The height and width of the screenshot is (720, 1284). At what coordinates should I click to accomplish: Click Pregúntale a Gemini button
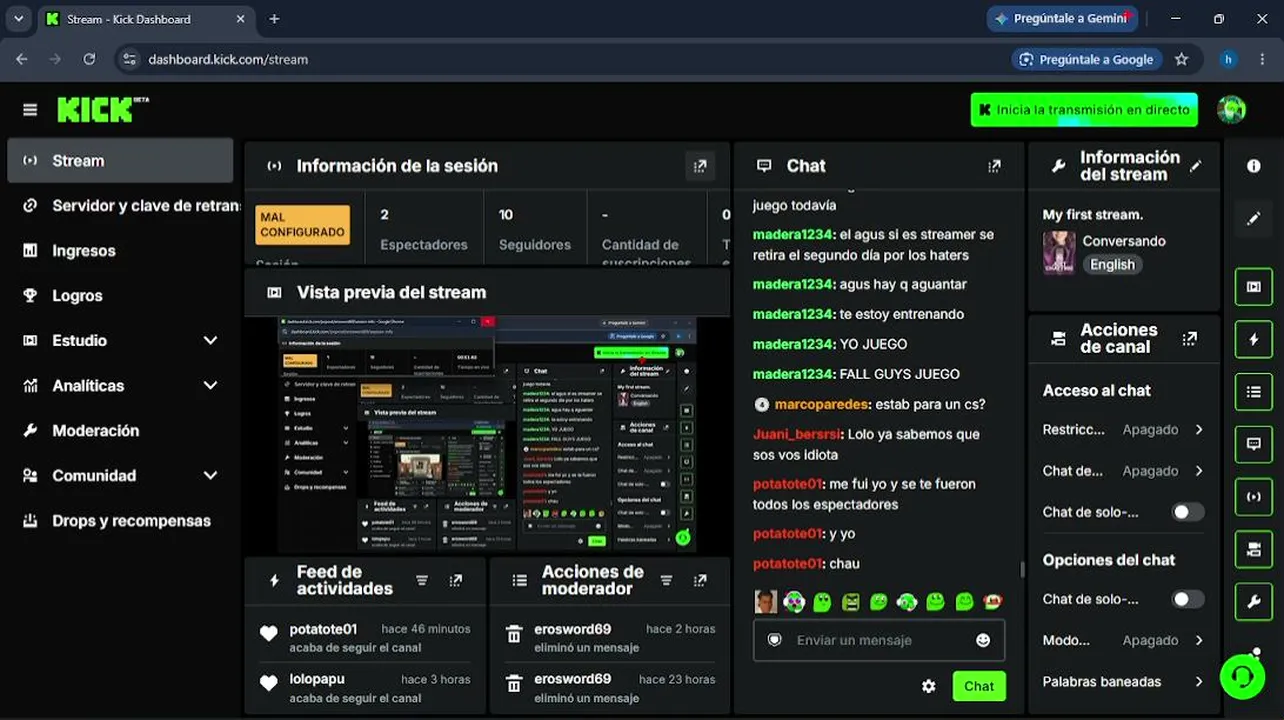coord(1062,19)
